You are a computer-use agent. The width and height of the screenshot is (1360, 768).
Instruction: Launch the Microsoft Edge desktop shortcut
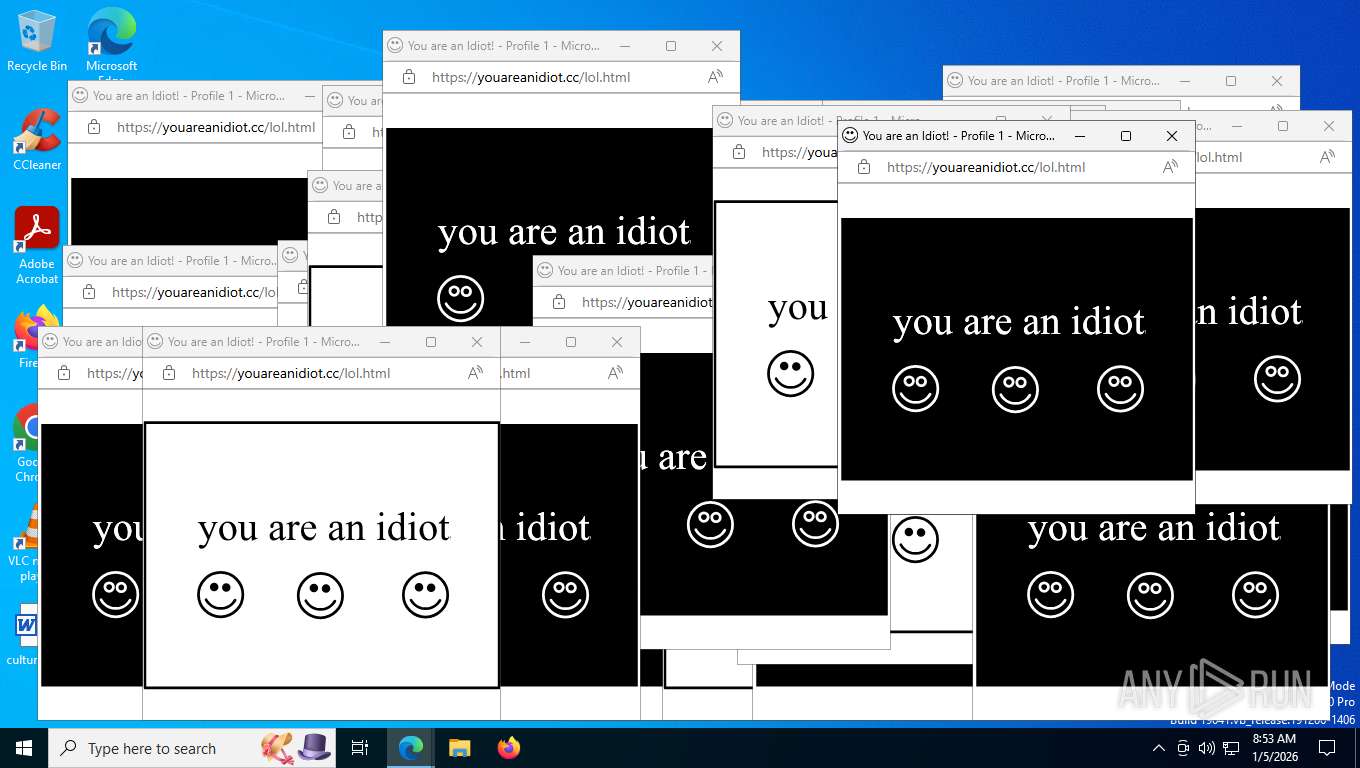pyautogui.click(x=111, y=42)
